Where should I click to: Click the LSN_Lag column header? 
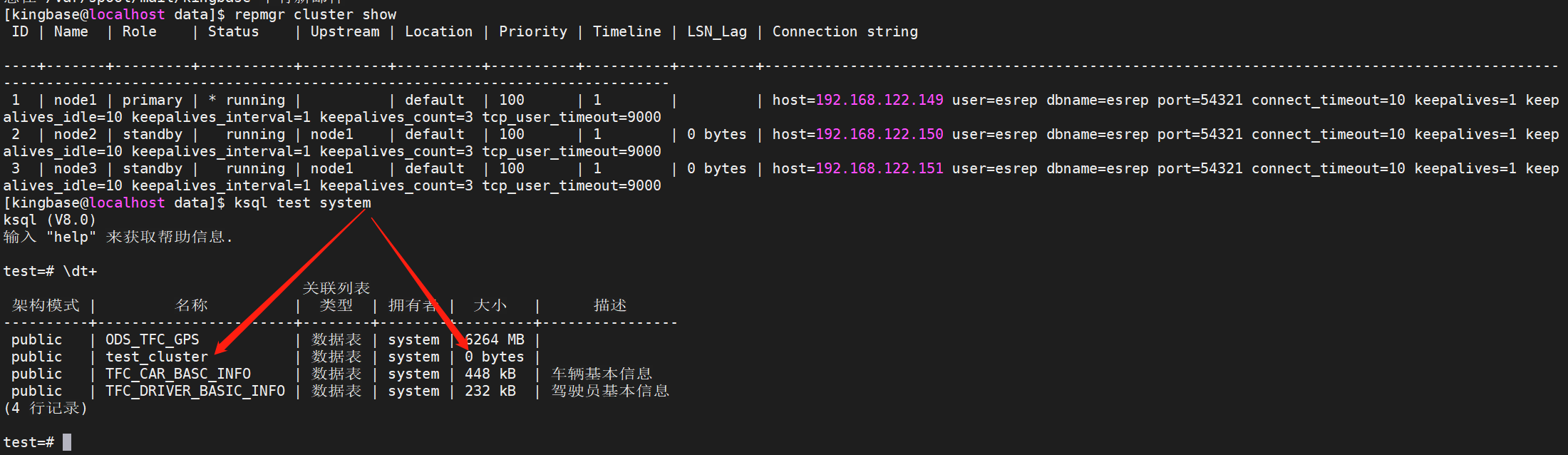[x=716, y=31]
